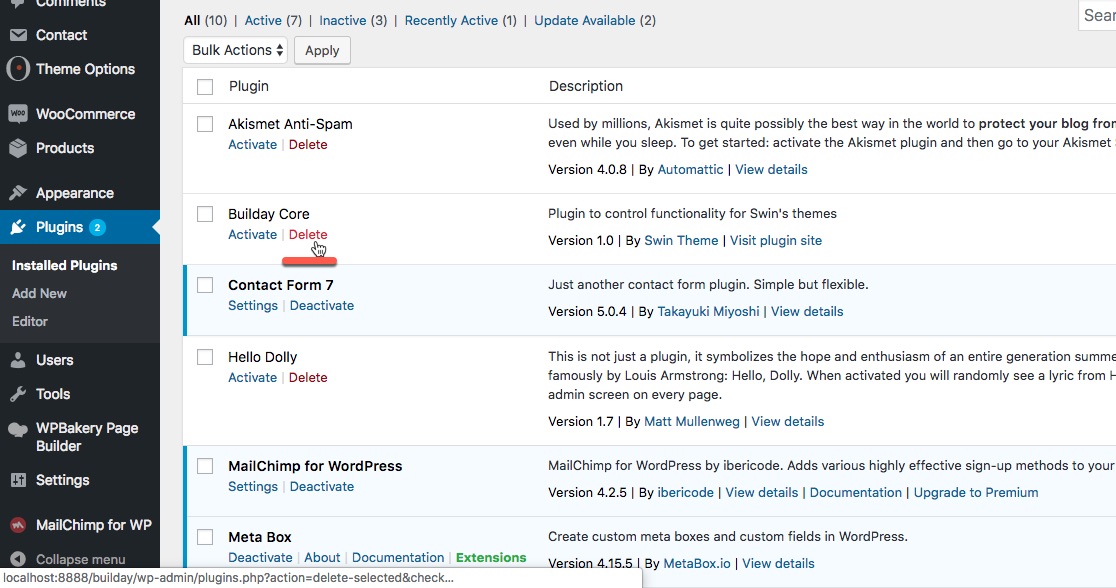
Task: Click the Plugins plug icon
Action: coord(19,227)
